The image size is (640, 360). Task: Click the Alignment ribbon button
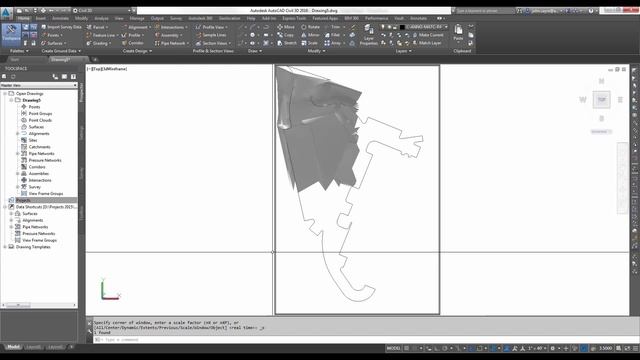(136, 27)
